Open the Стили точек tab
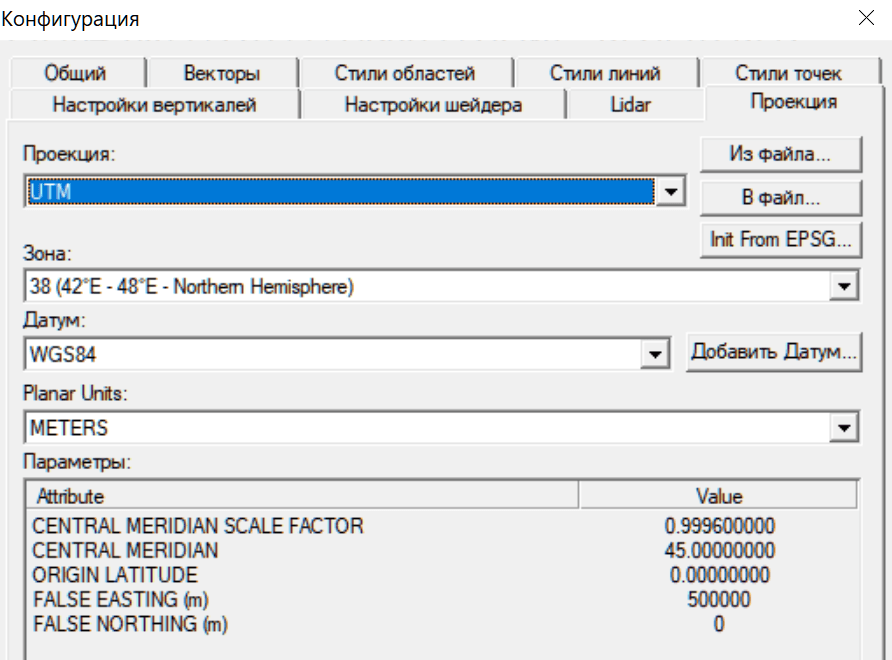 click(x=788, y=73)
